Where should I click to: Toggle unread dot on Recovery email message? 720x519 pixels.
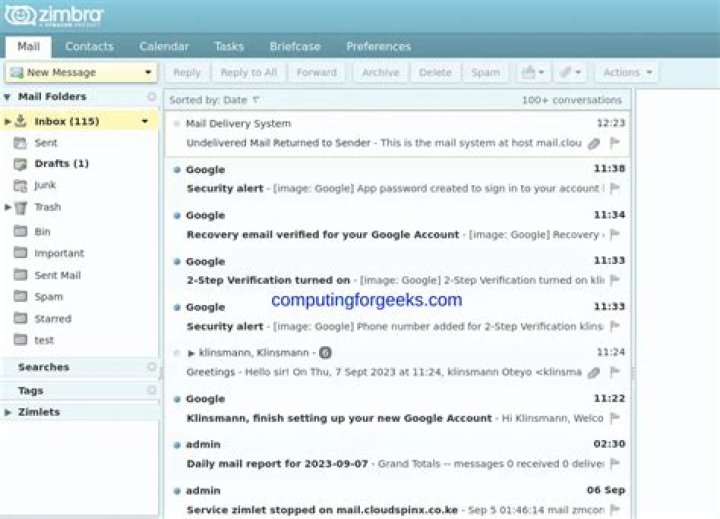click(177, 215)
